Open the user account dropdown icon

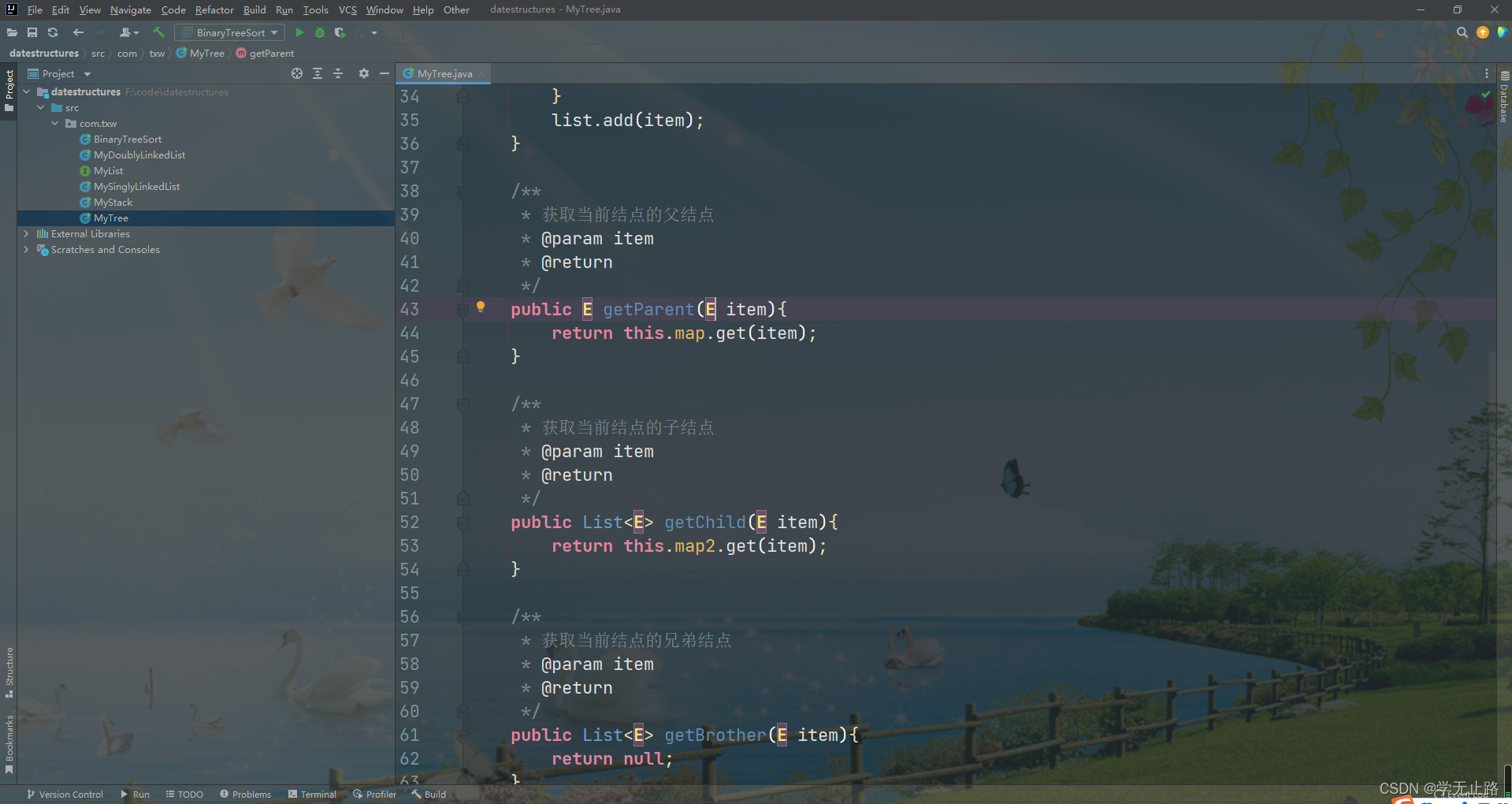point(128,32)
